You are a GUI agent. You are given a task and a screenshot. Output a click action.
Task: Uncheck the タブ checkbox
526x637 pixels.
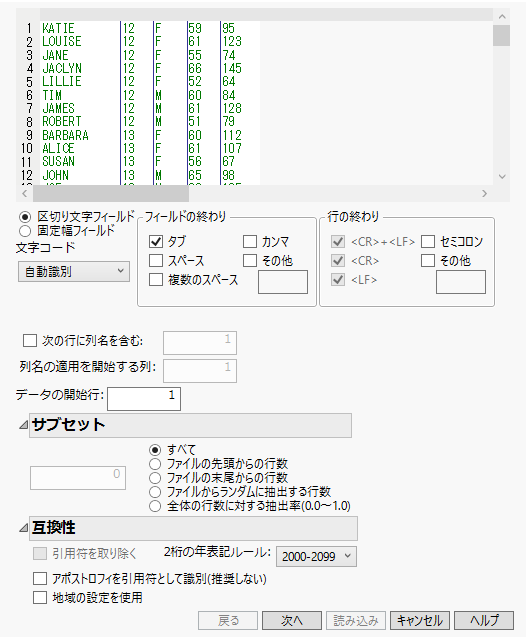tap(156, 241)
